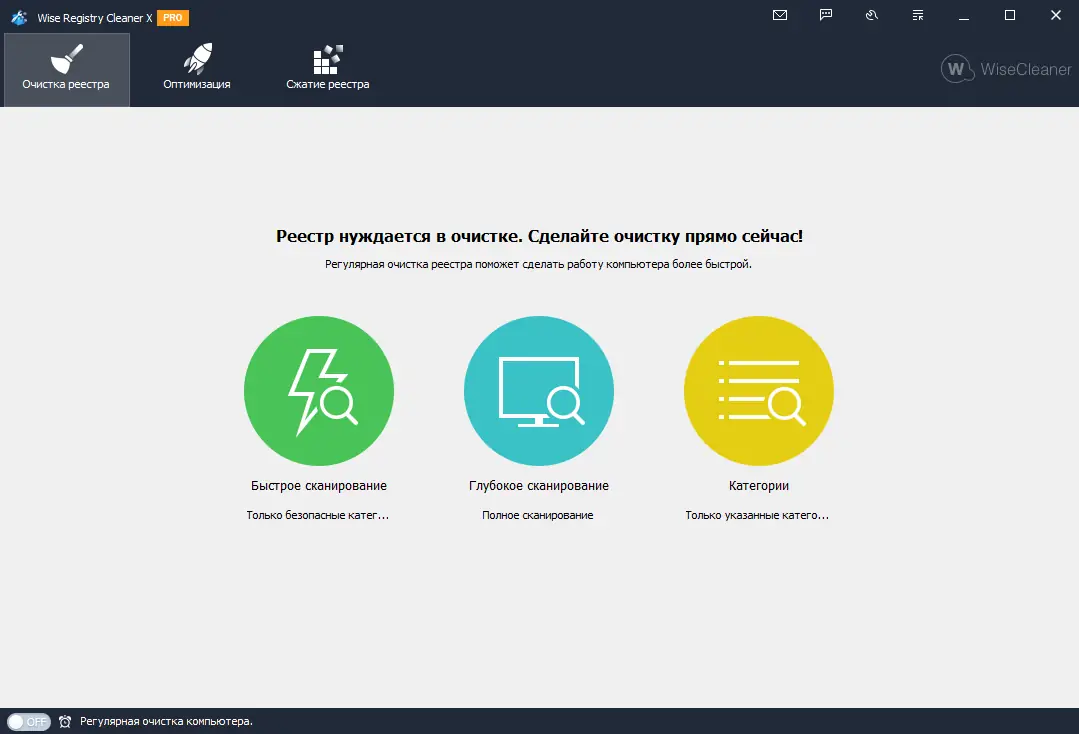Click the mail envelope icon in title bar
1079x734 pixels.
(780, 15)
